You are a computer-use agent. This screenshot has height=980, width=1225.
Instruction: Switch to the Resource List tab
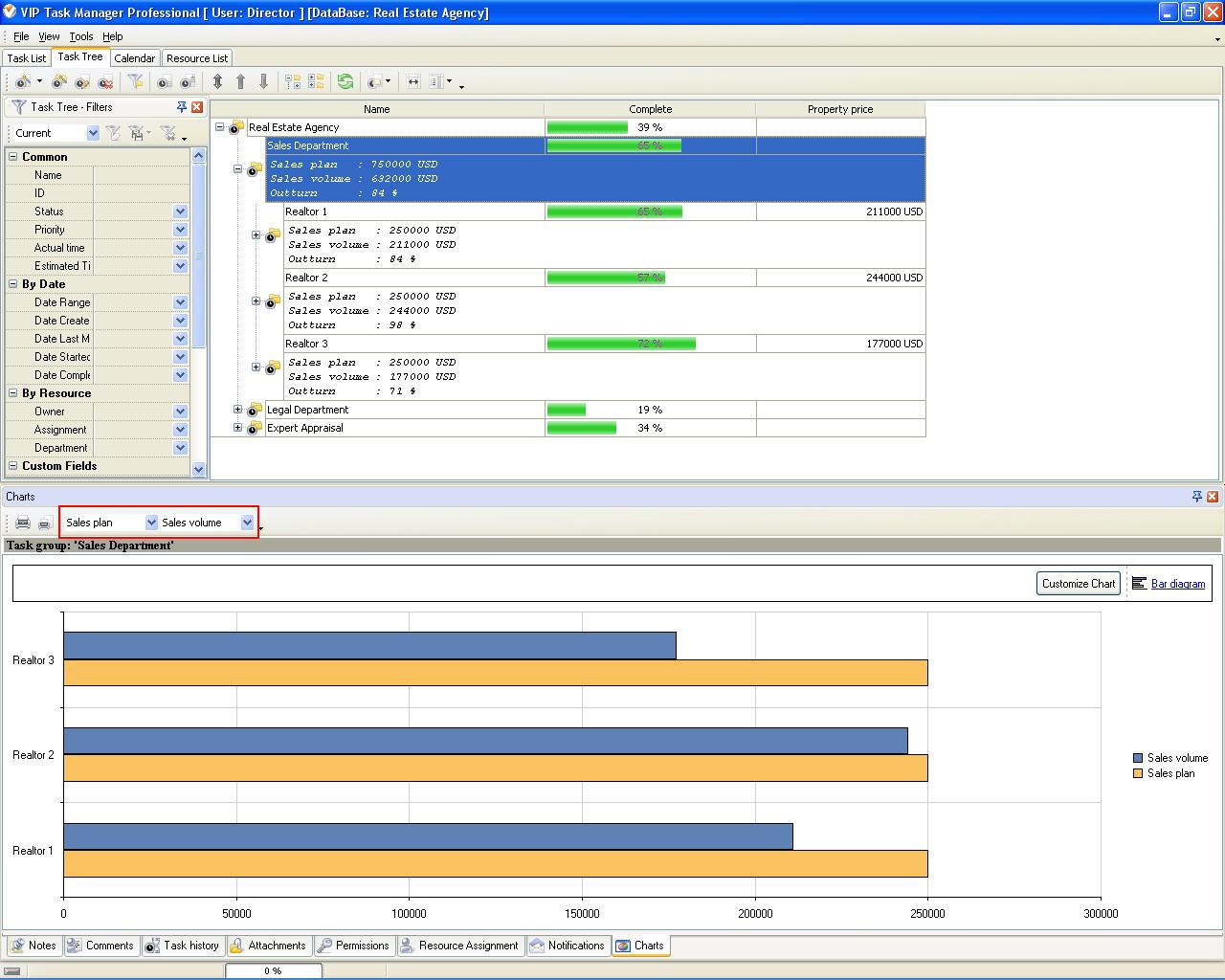(x=197, y=58)
